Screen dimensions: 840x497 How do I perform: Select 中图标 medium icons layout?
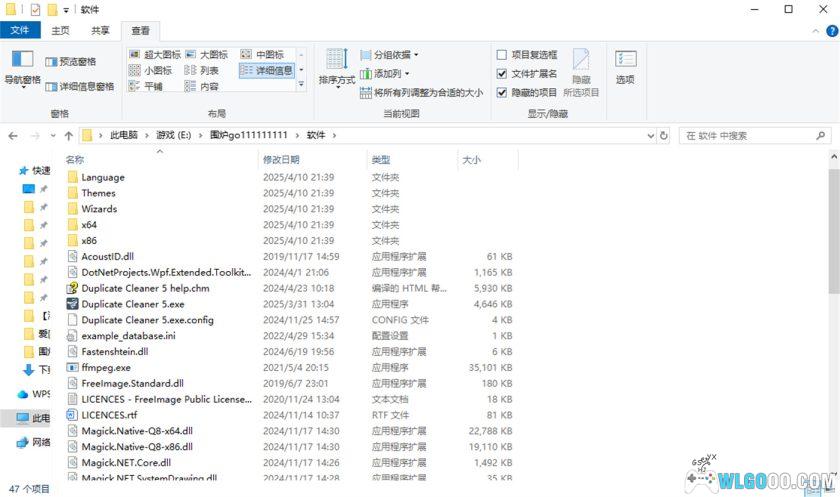tap(262, 55)
